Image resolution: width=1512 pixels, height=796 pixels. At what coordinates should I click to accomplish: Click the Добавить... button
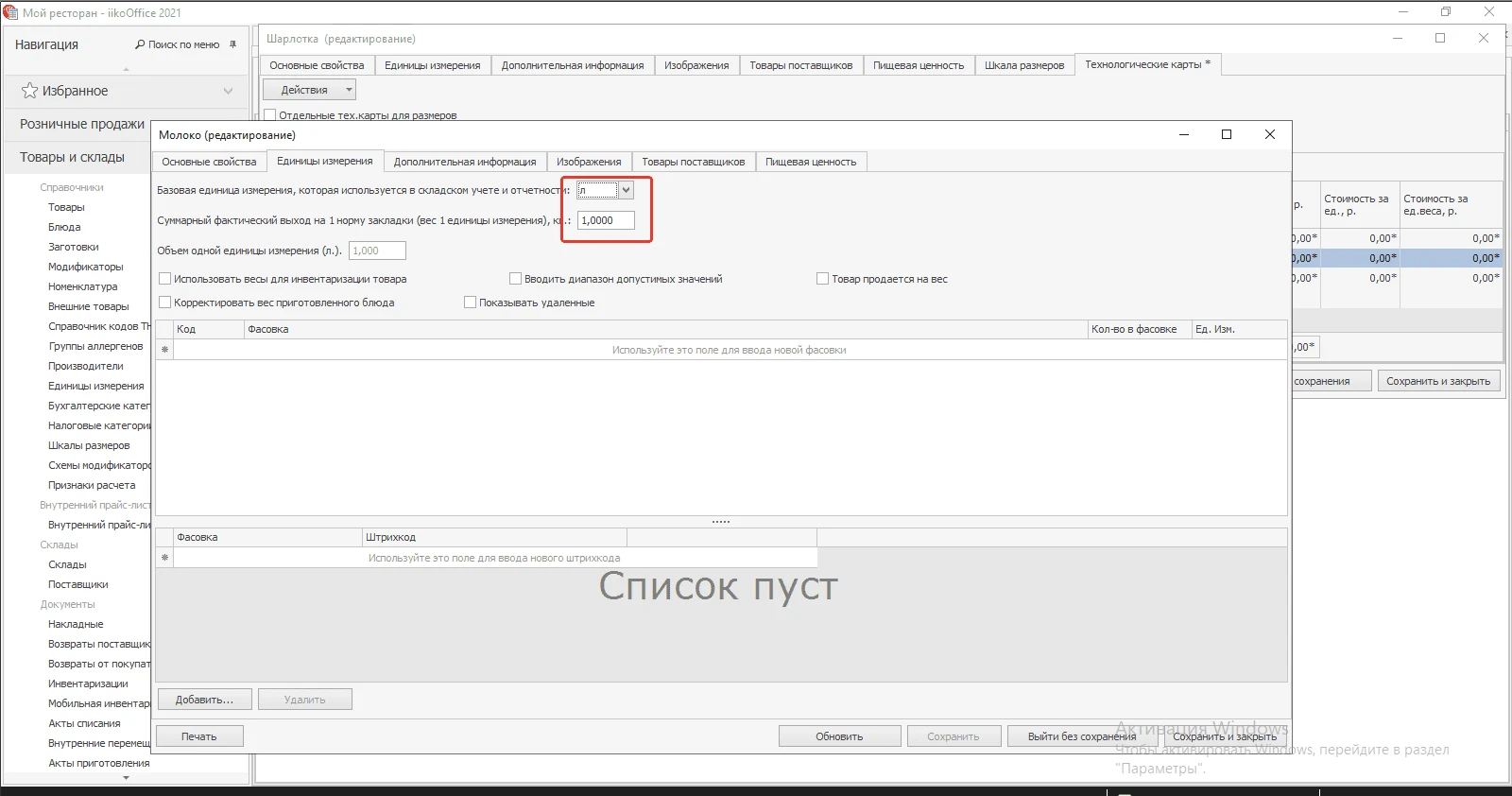[x=203, y=700]
